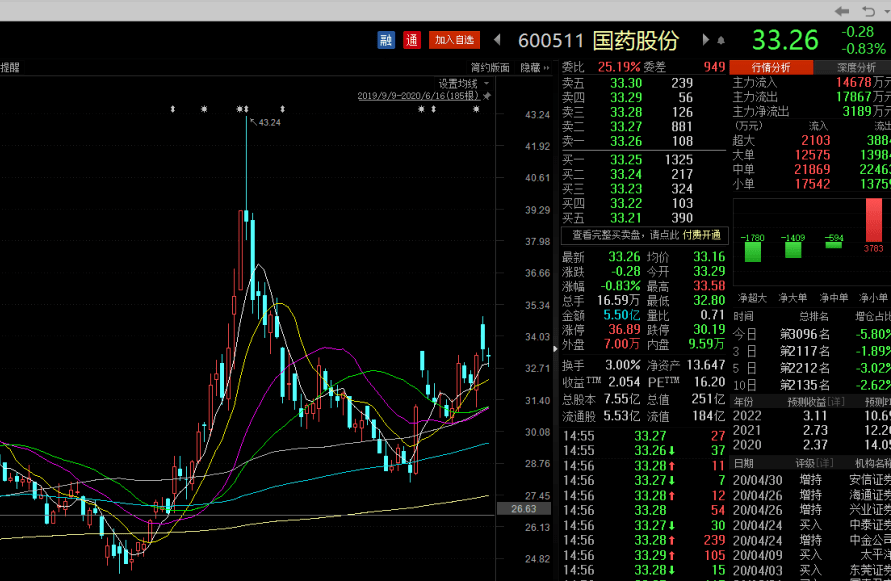Click the 付费开通 link
This screenshot has height=581, width=891.
tap(702, 235)
